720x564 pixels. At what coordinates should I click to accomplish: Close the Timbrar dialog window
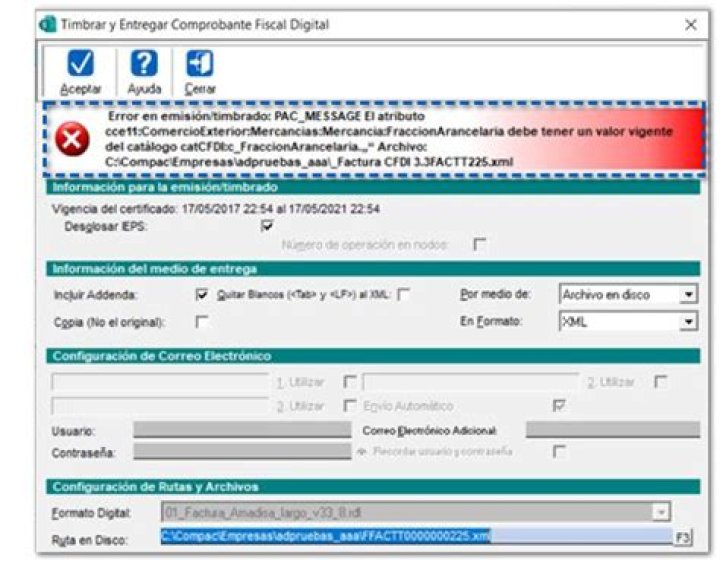click(690, 24)
